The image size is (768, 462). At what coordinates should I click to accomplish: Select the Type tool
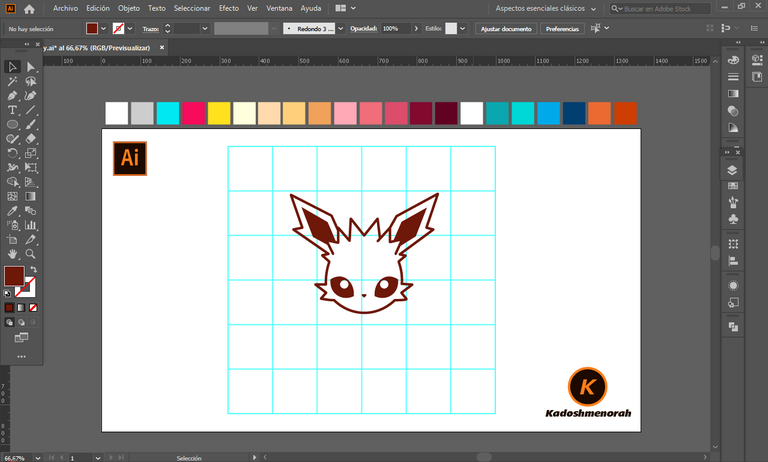[x=12, y=110]
